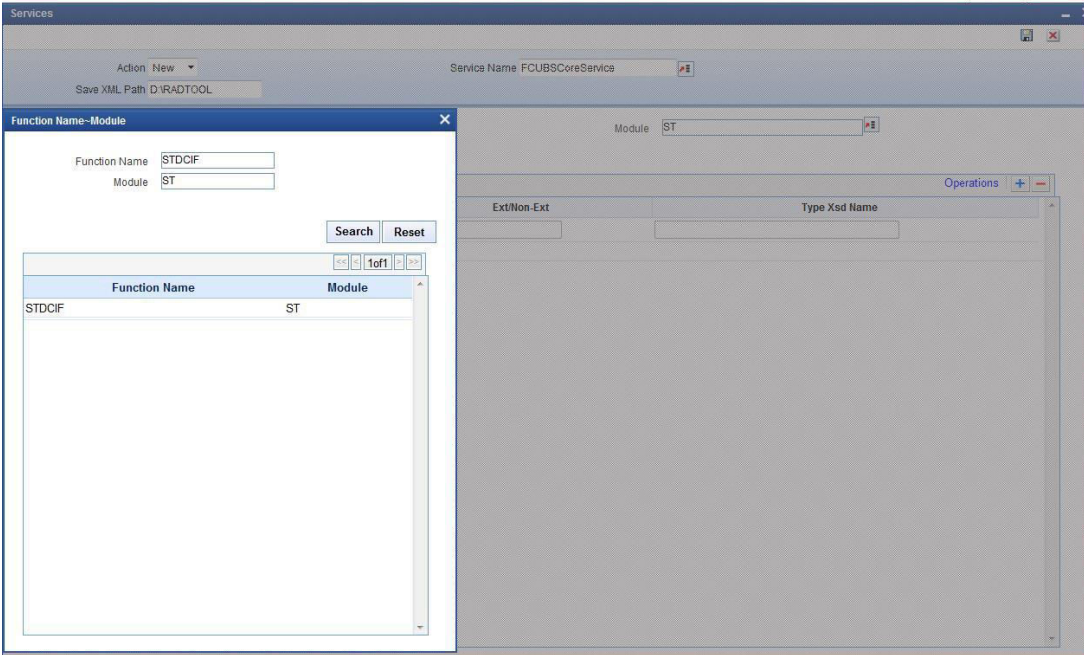The image size is (1084, 655).
Task: Go to previous results page
Action: tap(356, 262)
